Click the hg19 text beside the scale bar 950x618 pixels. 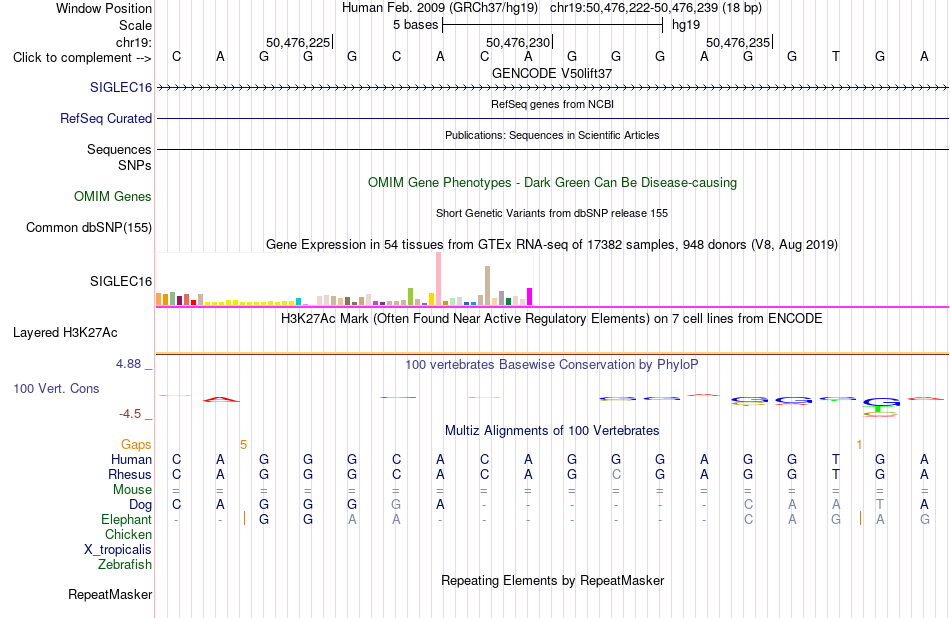(x=686, y=25)
